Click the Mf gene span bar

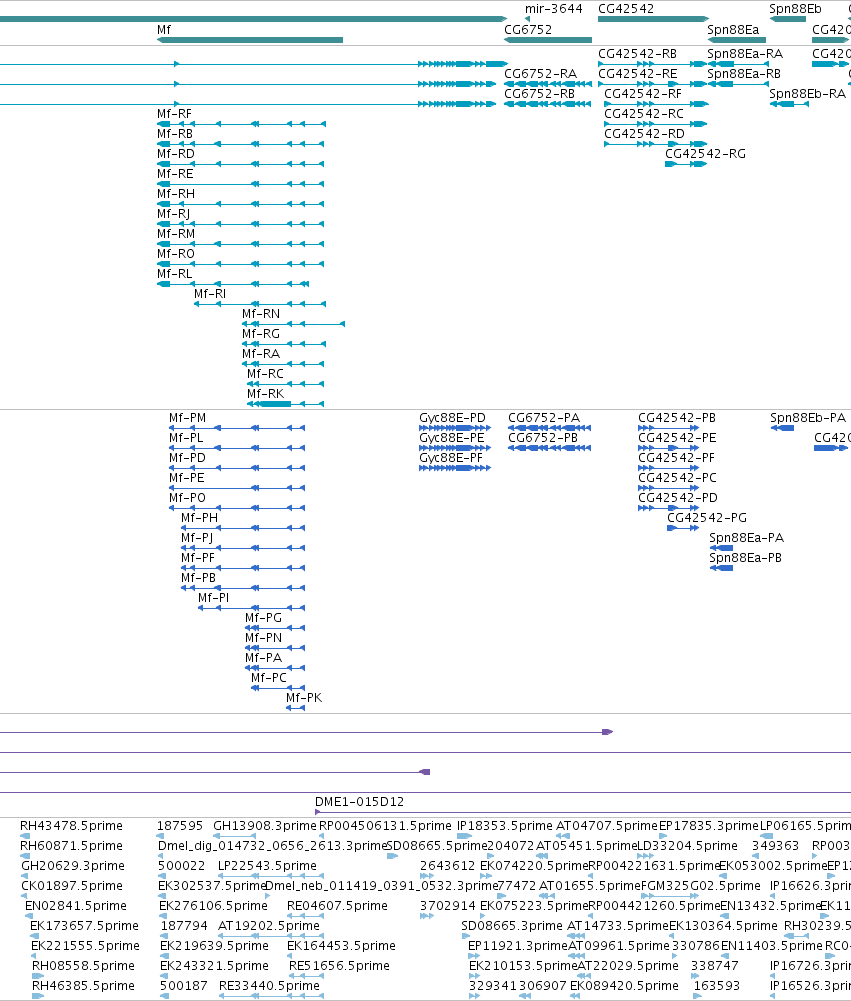(x=250, y=40)
